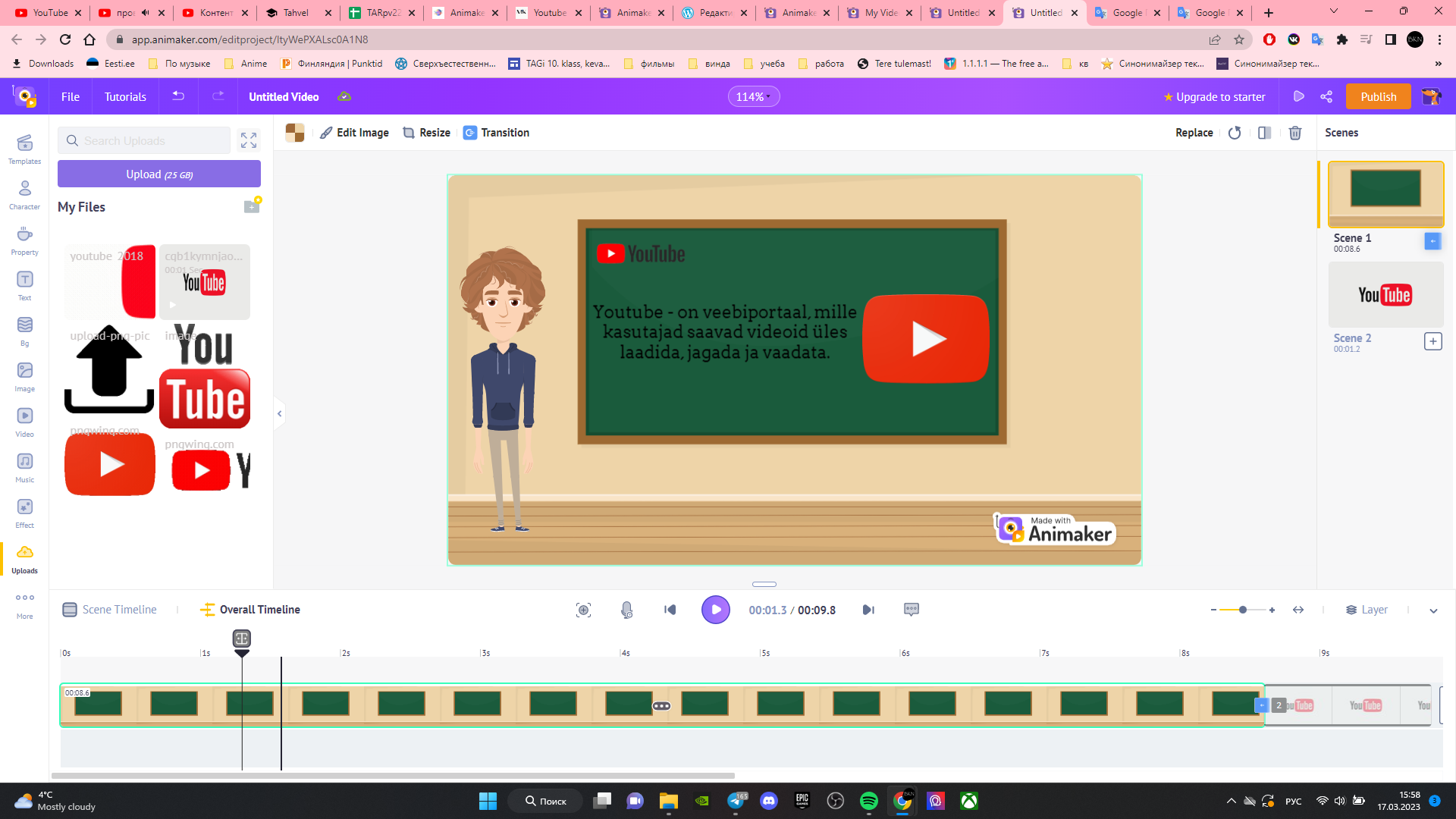Screen dimensions: 1456x819
Task: Switch to Scene Timeline view
Action: (110, 610)
